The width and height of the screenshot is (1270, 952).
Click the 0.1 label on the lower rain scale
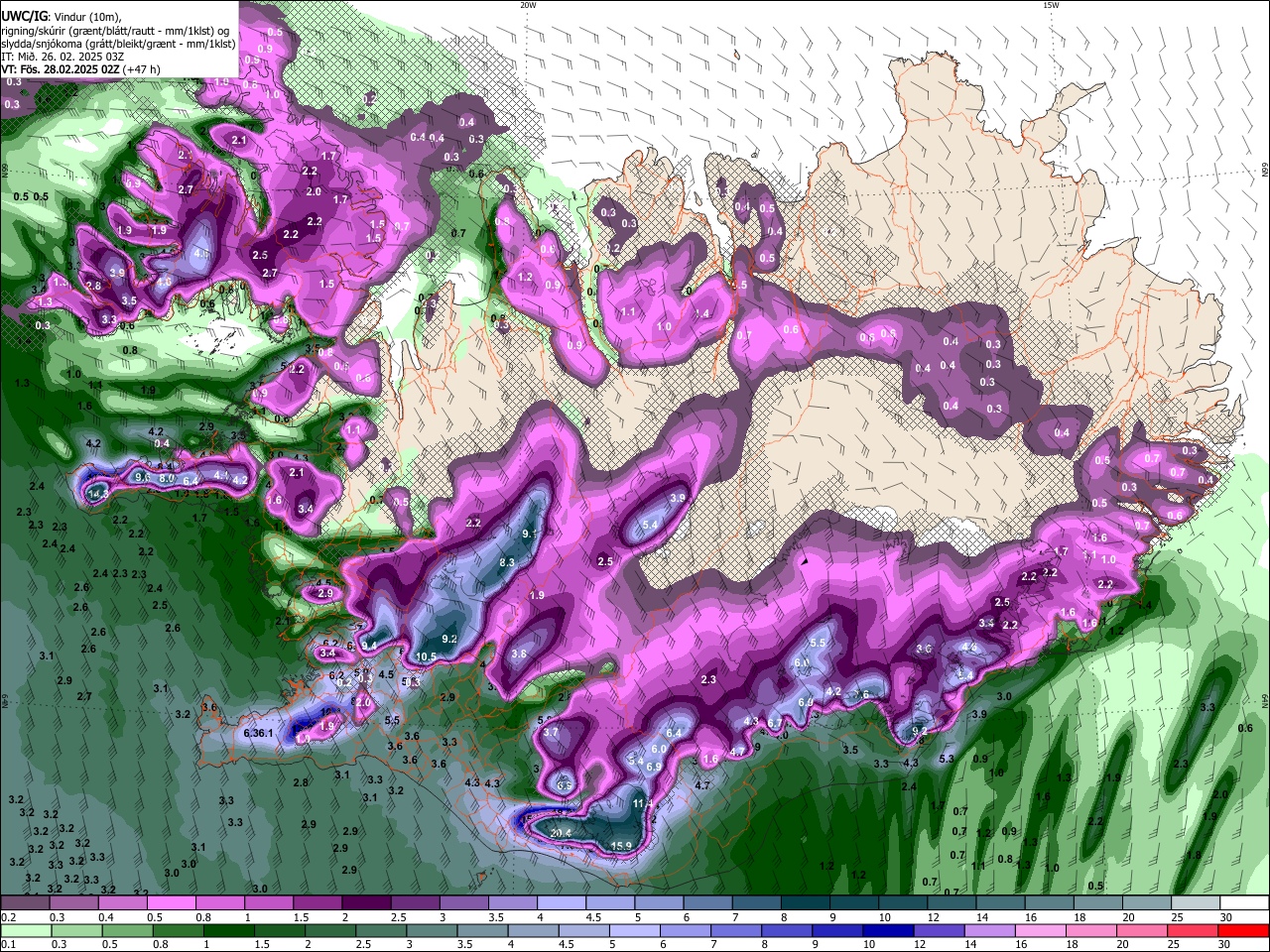tap(9, 944)
